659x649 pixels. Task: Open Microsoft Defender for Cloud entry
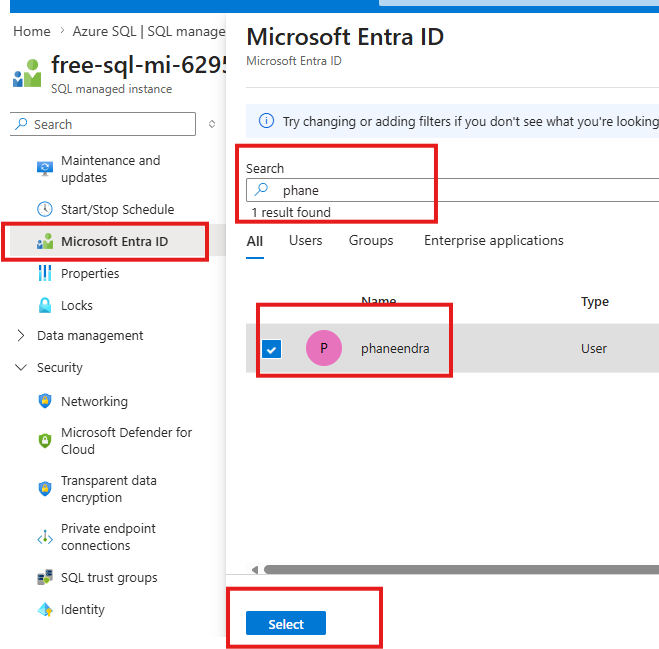pyautogui.click(x=126, y=441)
